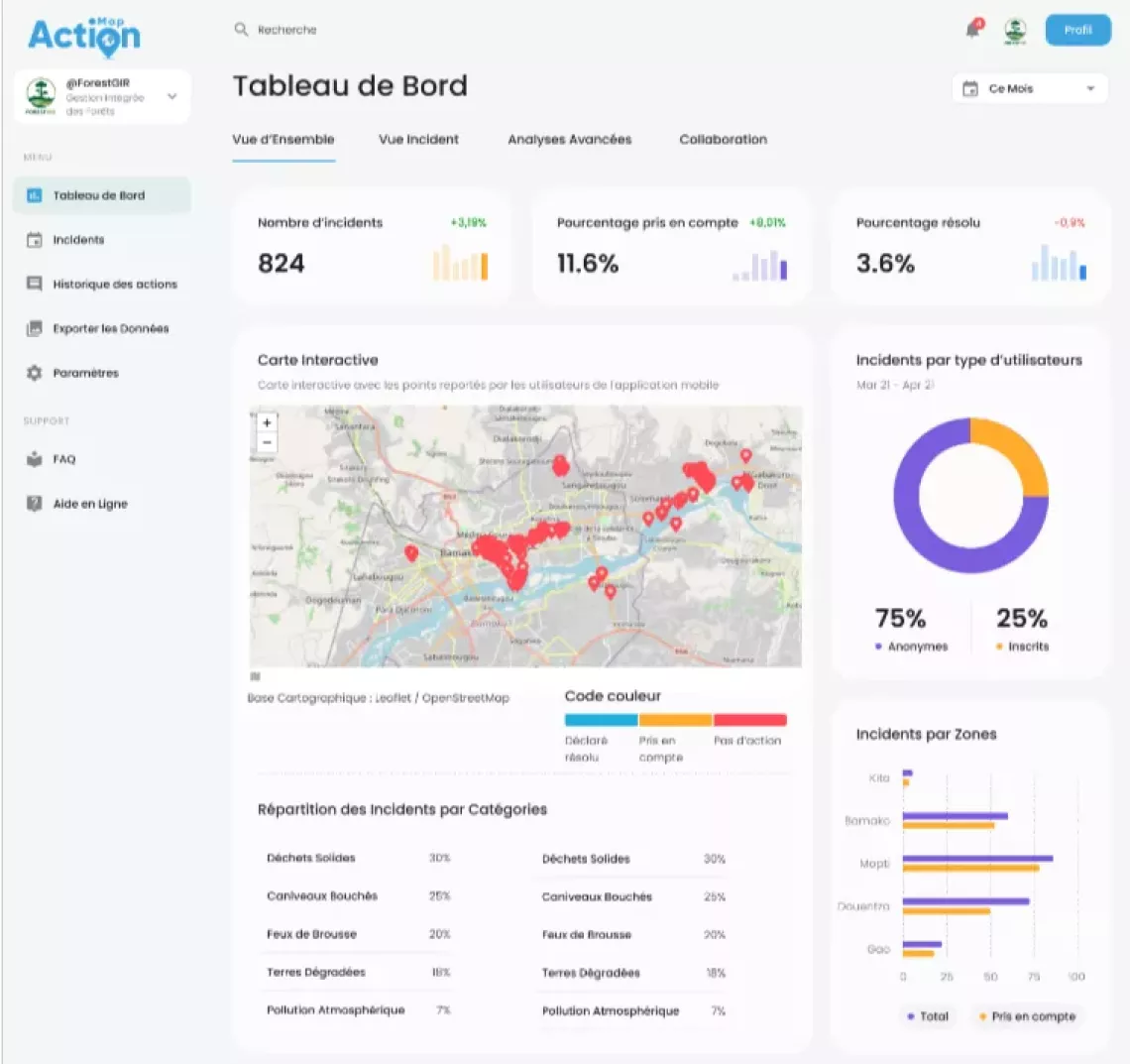
Task: Click the blue résolu mini bar chart
Action: [1060, 263]
